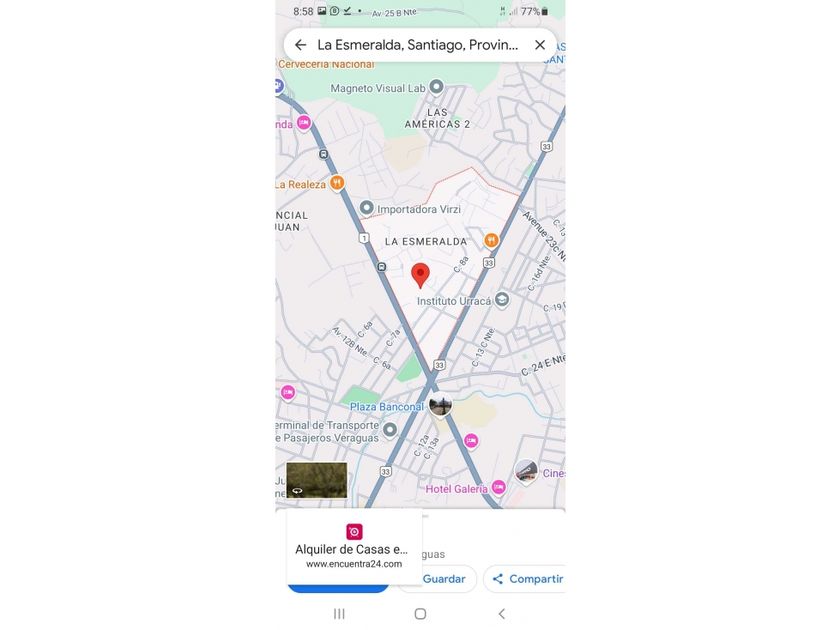Screen dimensions: 840x630
Task: Open the Terminal de Transporte marker
Action: (390, 429)
